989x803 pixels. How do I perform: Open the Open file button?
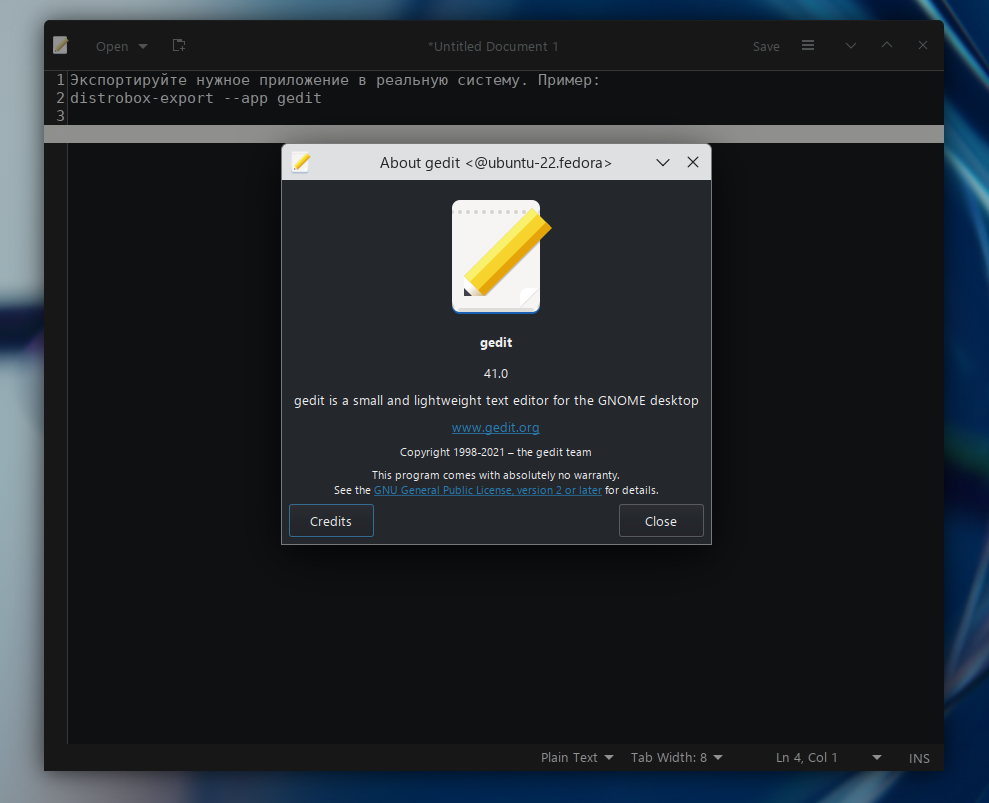tap(112, 46)
